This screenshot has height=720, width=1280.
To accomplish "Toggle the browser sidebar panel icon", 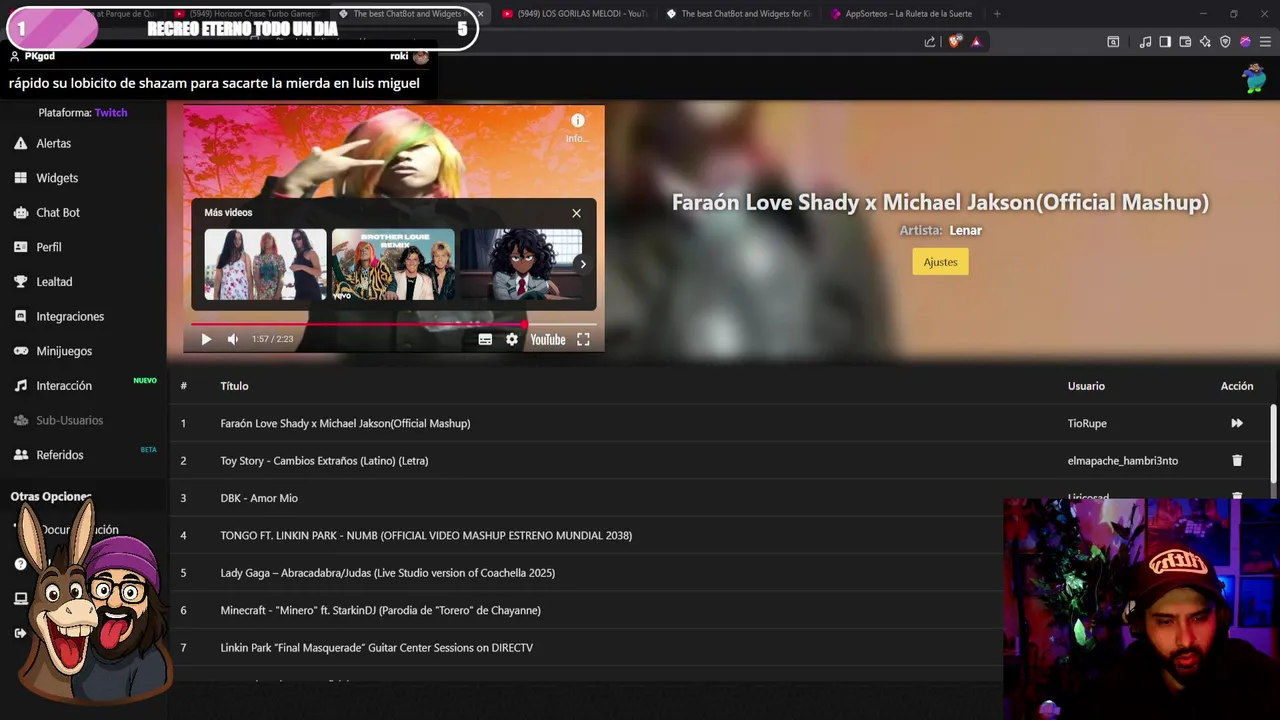I will [1165, 42].
